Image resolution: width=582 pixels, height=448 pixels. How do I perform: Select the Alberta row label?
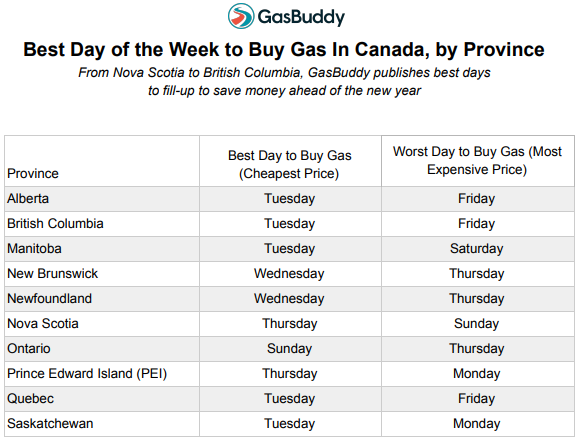(x=102, y=199)
